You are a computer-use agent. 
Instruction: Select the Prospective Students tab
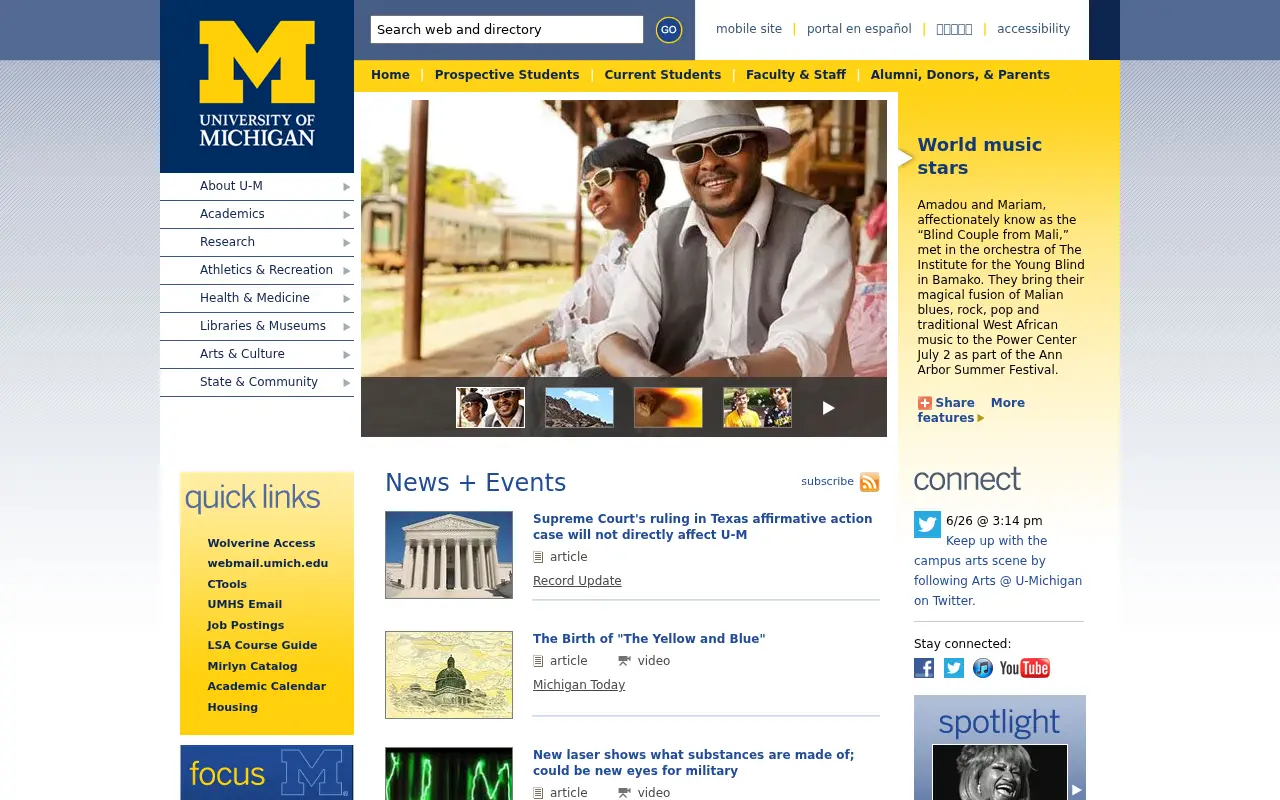[x=507, y=75]
